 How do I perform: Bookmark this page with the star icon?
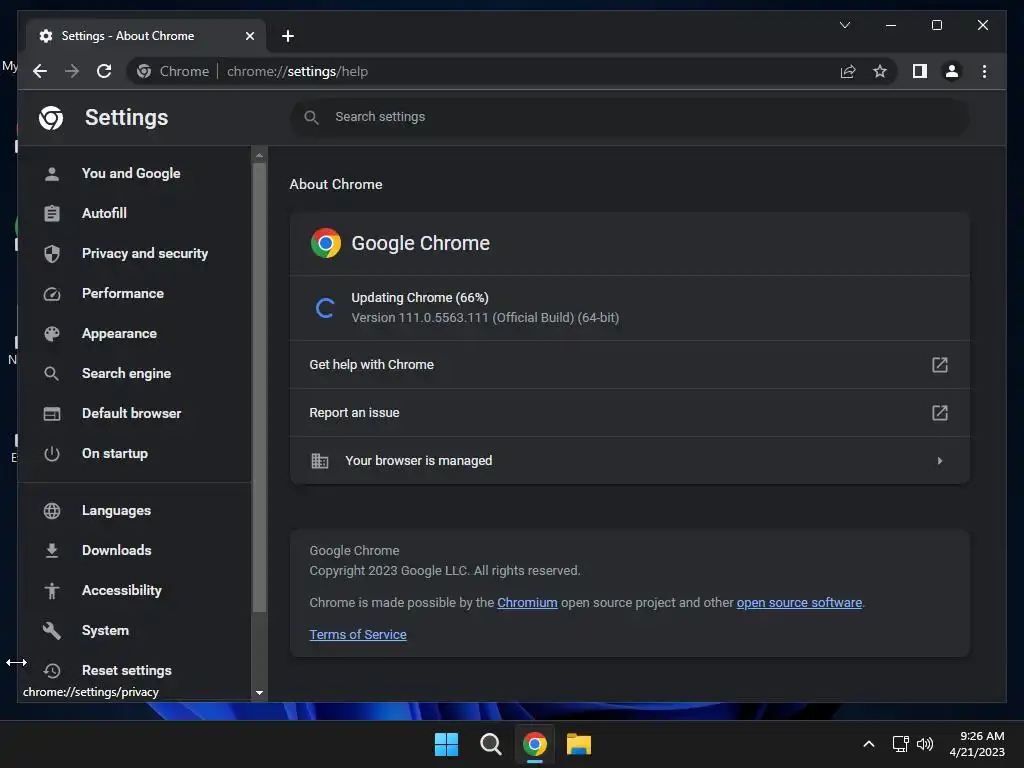880,71
